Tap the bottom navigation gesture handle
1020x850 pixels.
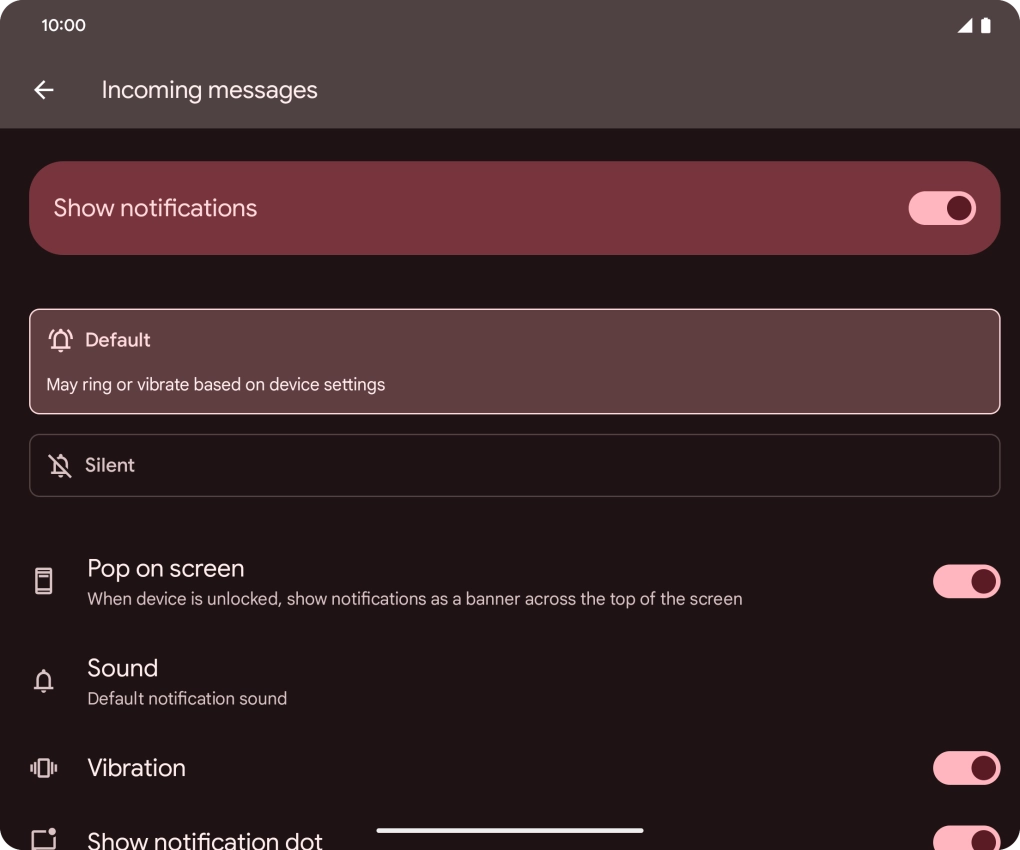pyautogui.click(x=510, y=830)
